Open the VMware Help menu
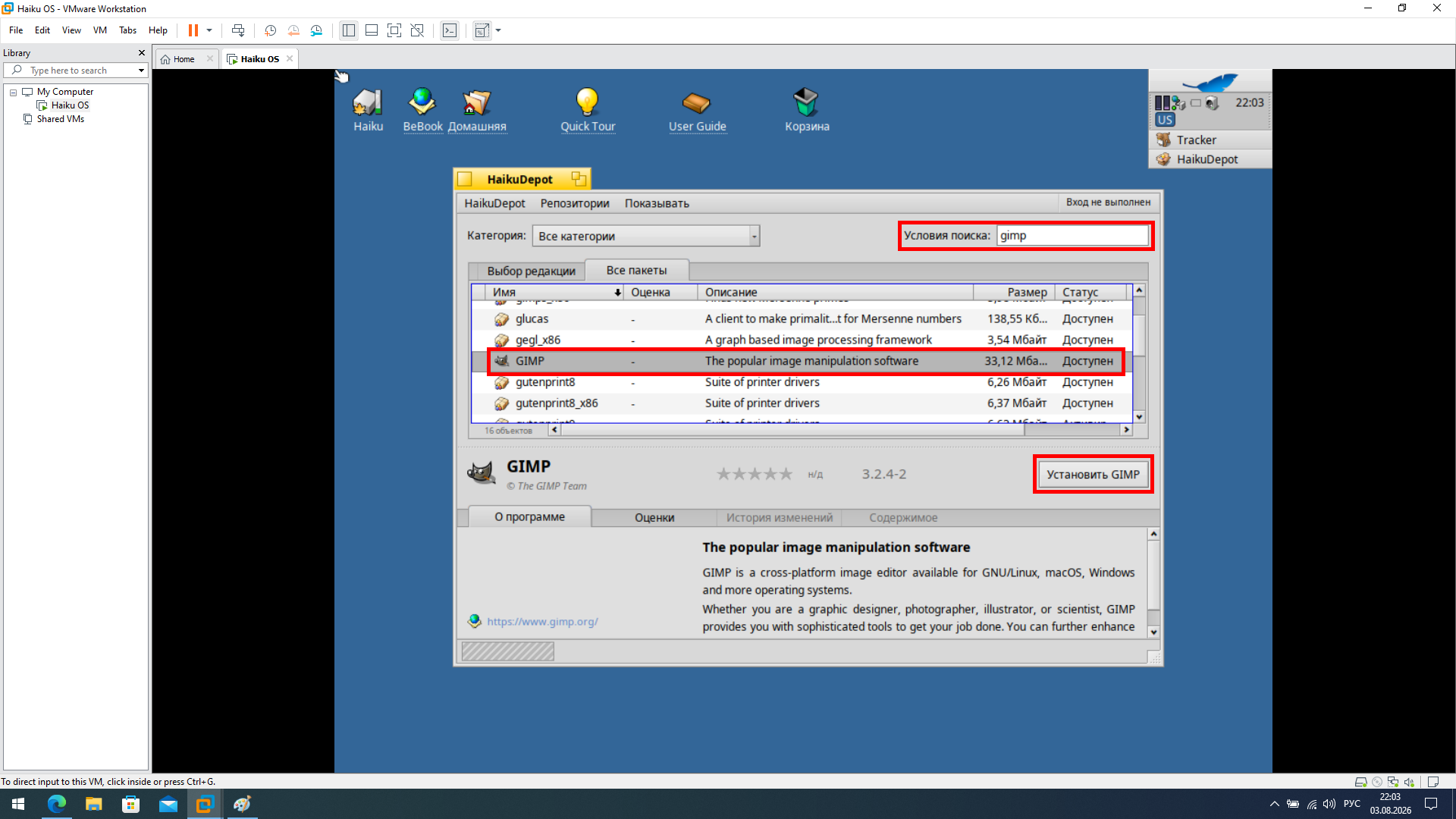The width and height of the screenshot is (1456, 819). (x=158, y=30)
